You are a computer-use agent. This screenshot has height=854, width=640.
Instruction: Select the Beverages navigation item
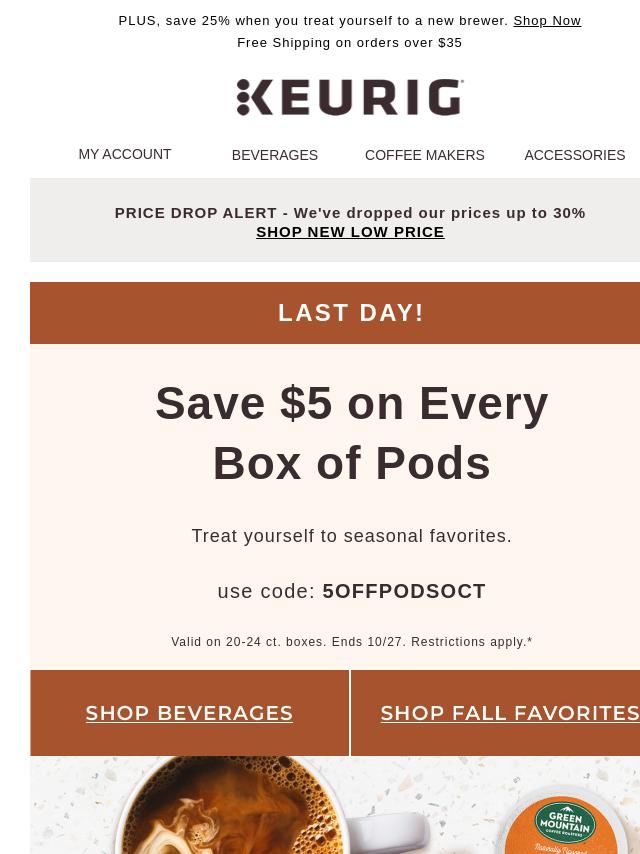pos(275,155)
